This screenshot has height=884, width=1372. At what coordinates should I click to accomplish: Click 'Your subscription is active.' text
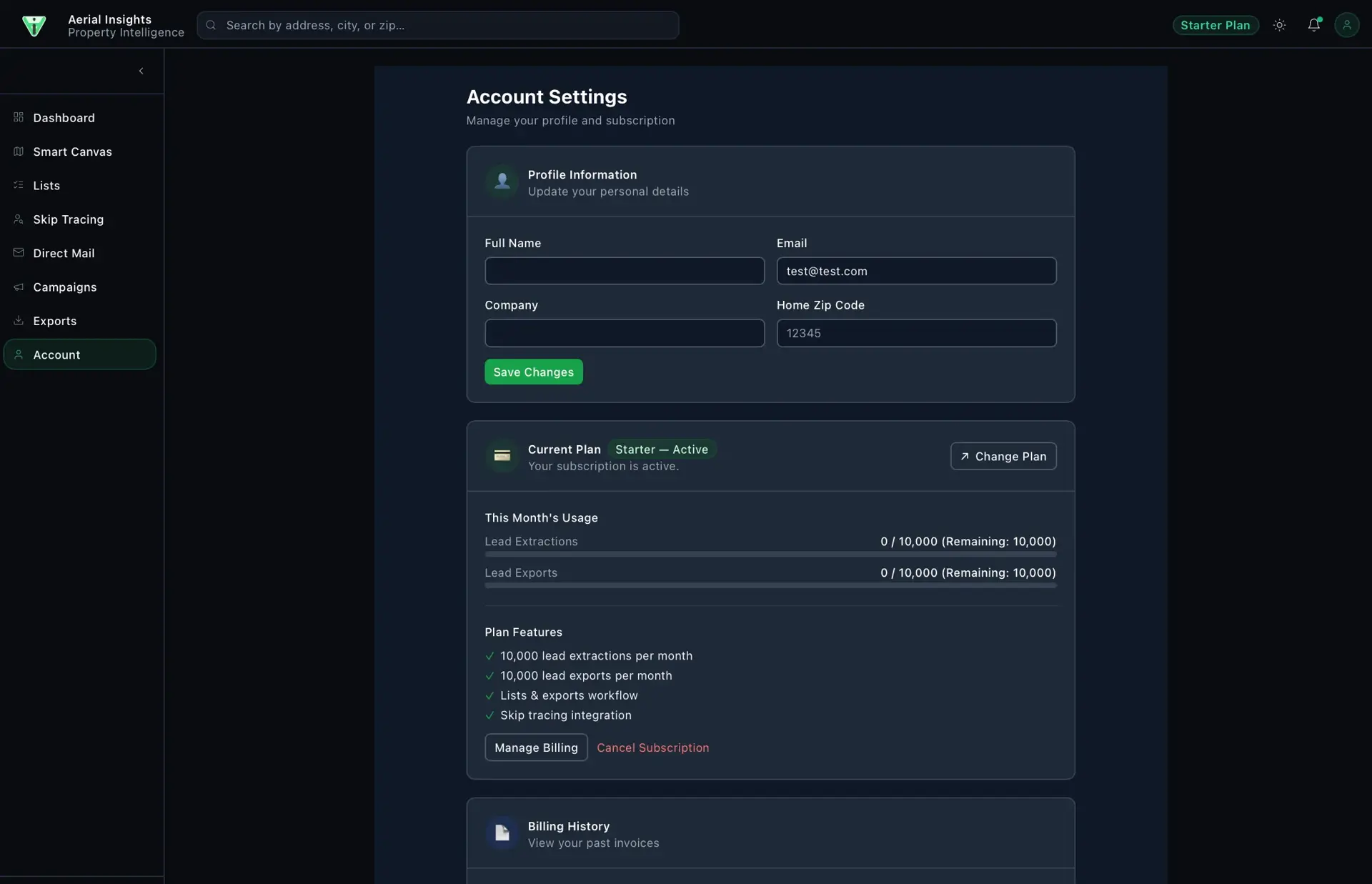tap(603, 466)
